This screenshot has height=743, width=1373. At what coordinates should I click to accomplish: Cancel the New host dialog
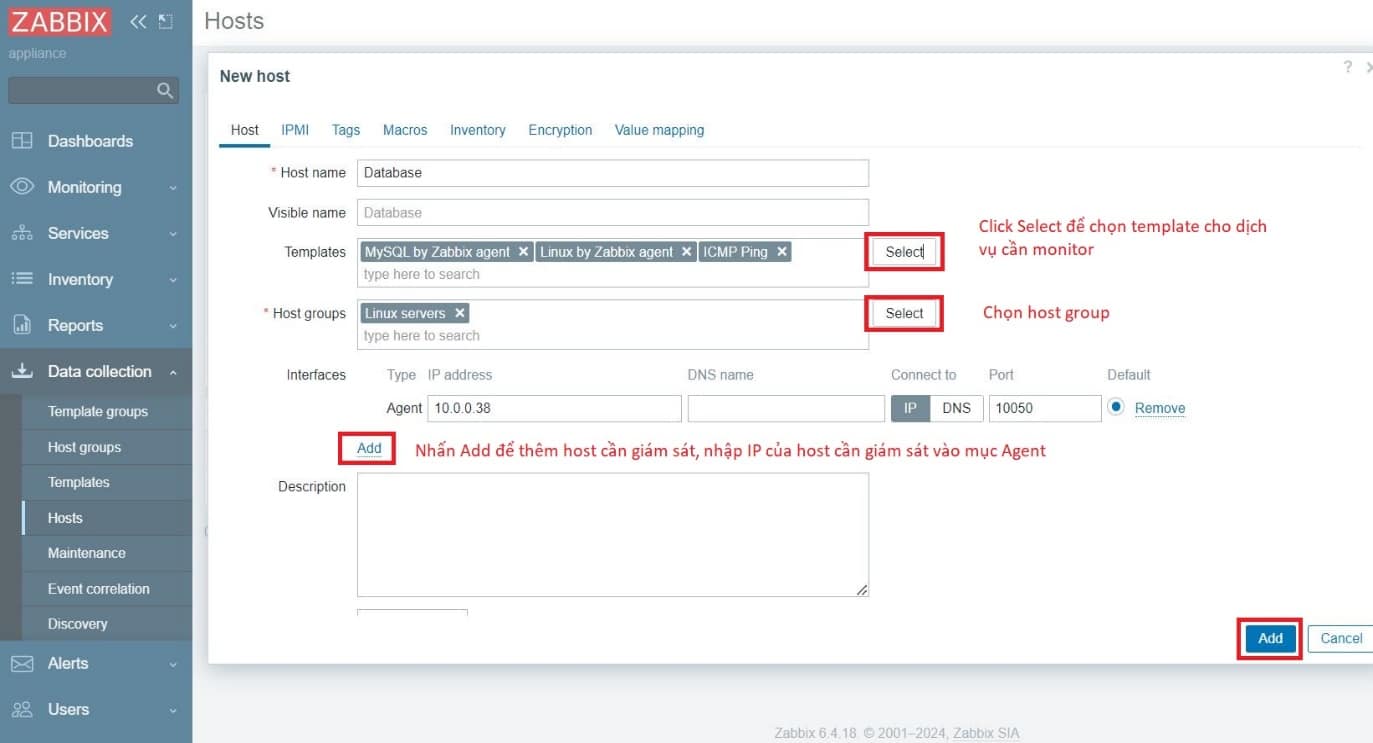1341,638
